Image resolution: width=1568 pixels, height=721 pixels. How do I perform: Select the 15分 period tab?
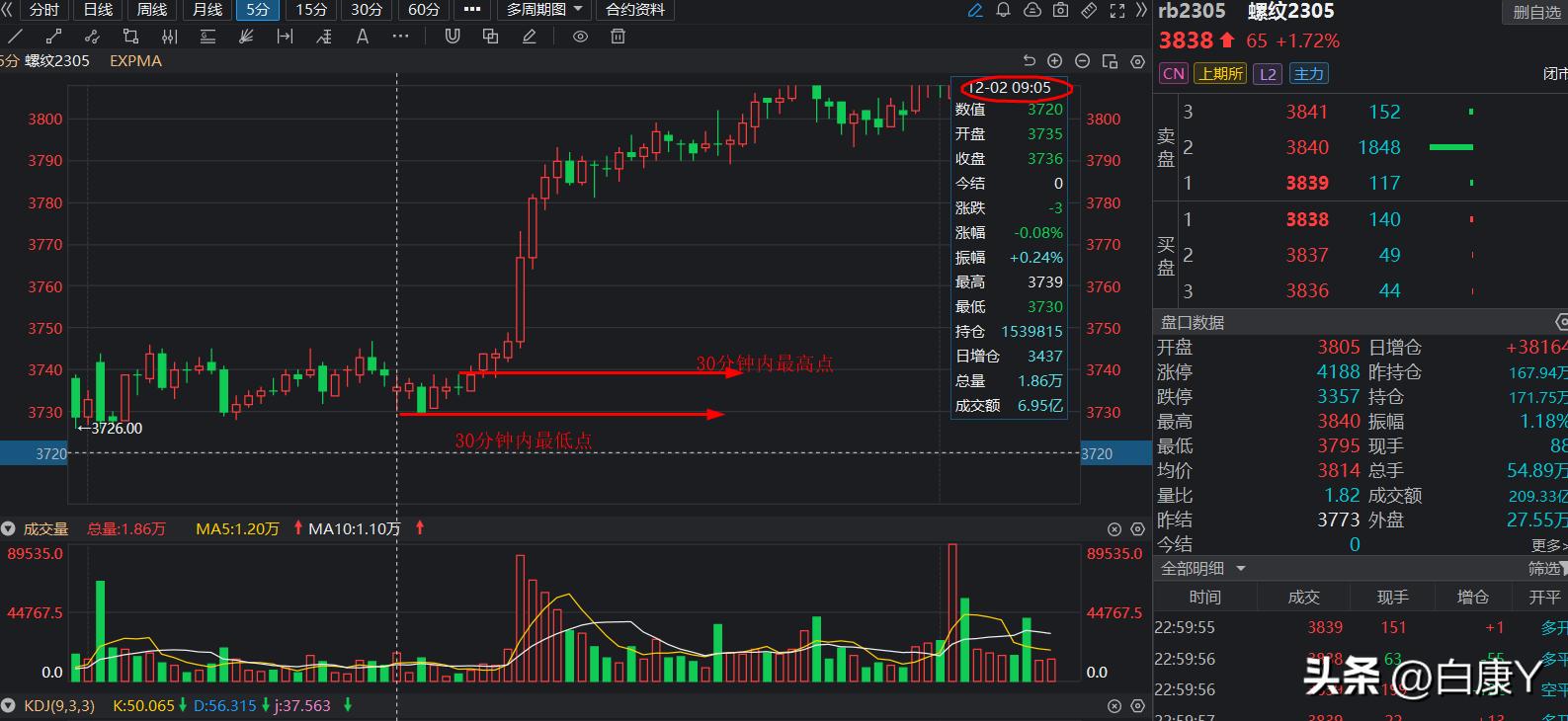(311, 10)
